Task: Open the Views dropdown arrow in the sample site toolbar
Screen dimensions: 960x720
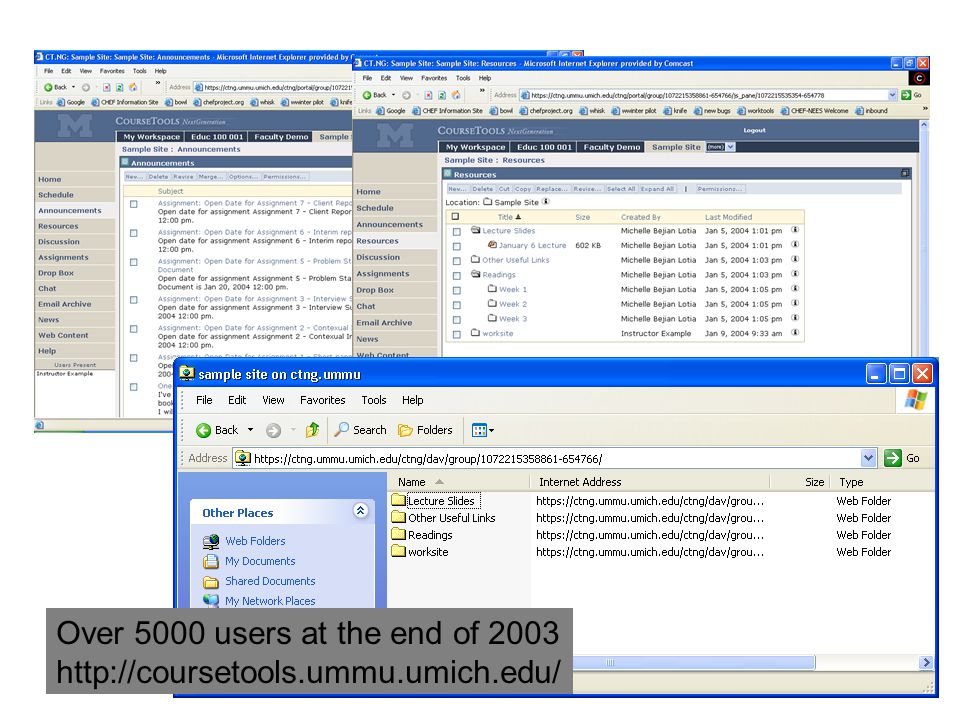Action: 491,431
